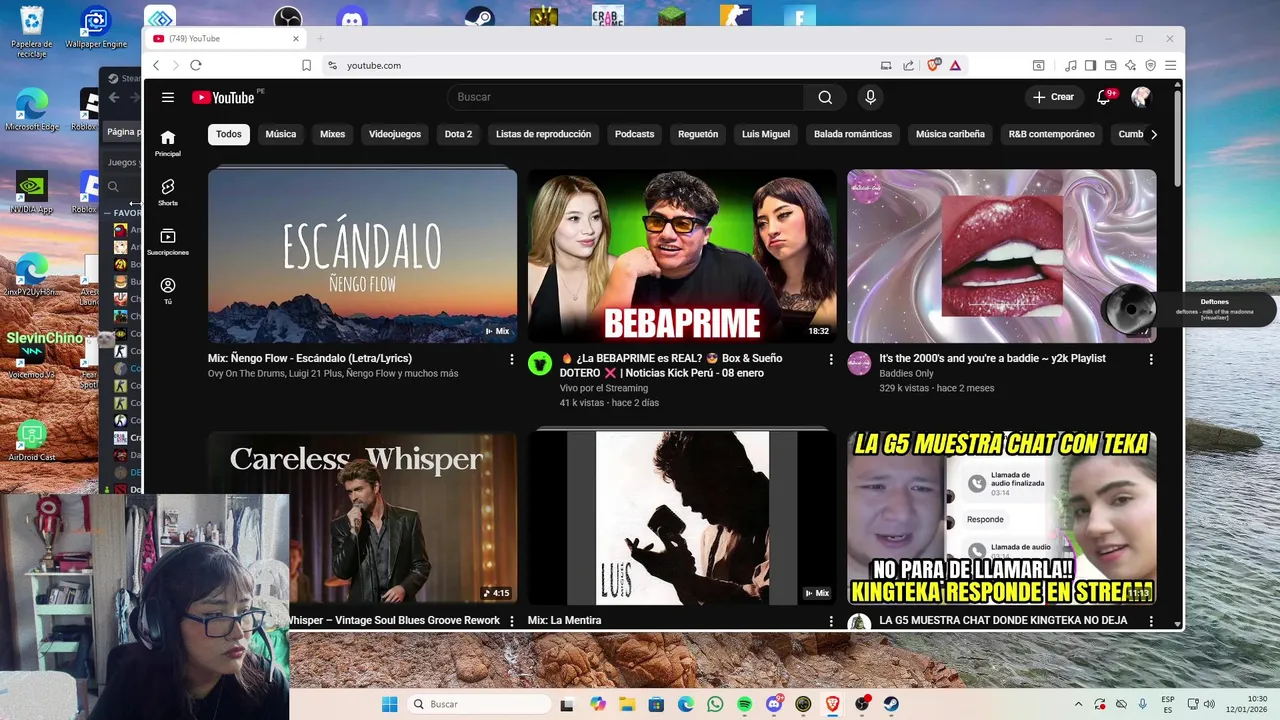This screenshot has height=720, width=1280.
Task: Open options menu for BEBAPRIME video
Action: [x=831, y=359]
